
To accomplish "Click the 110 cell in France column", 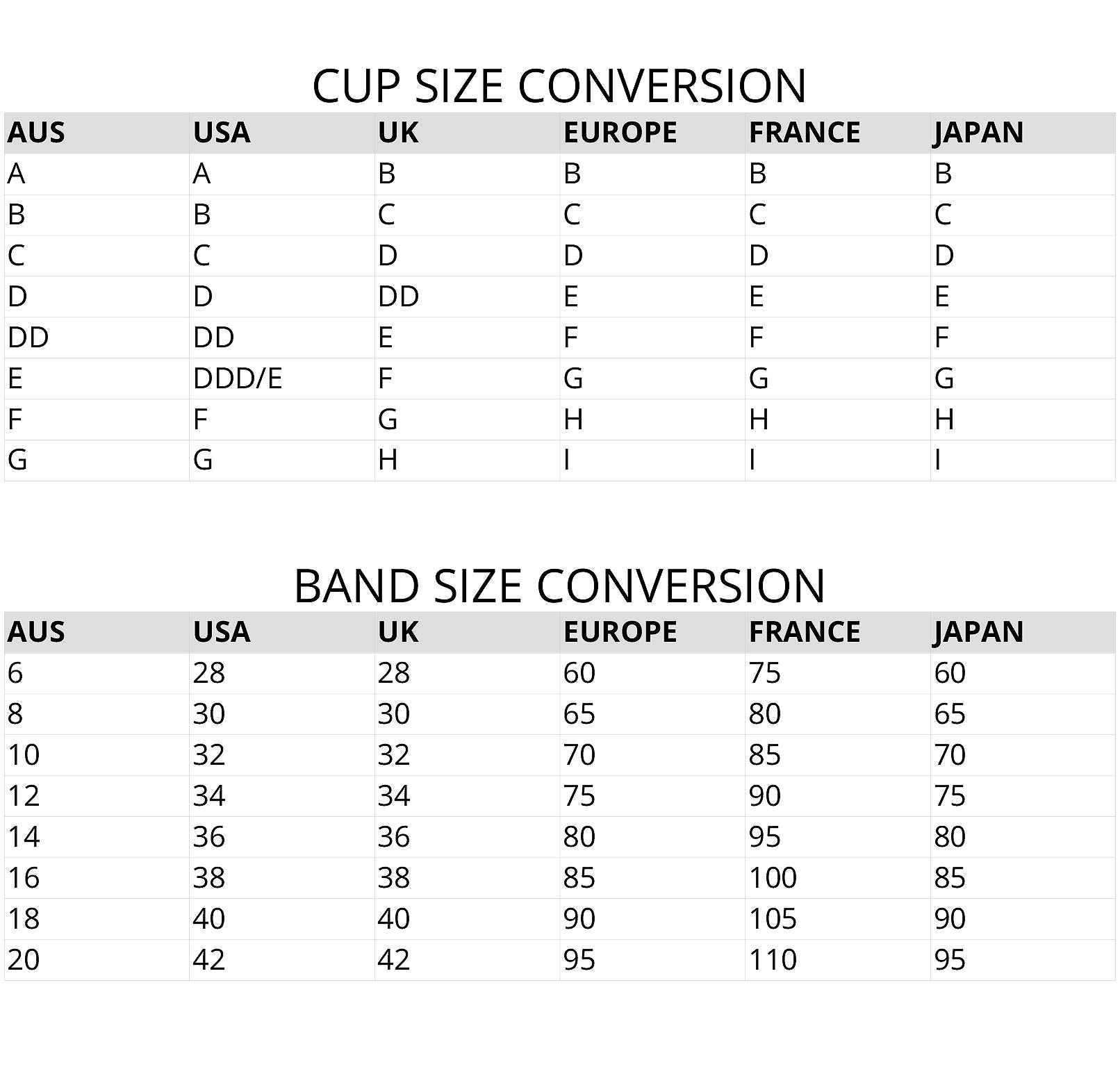I will pos(773,960).
